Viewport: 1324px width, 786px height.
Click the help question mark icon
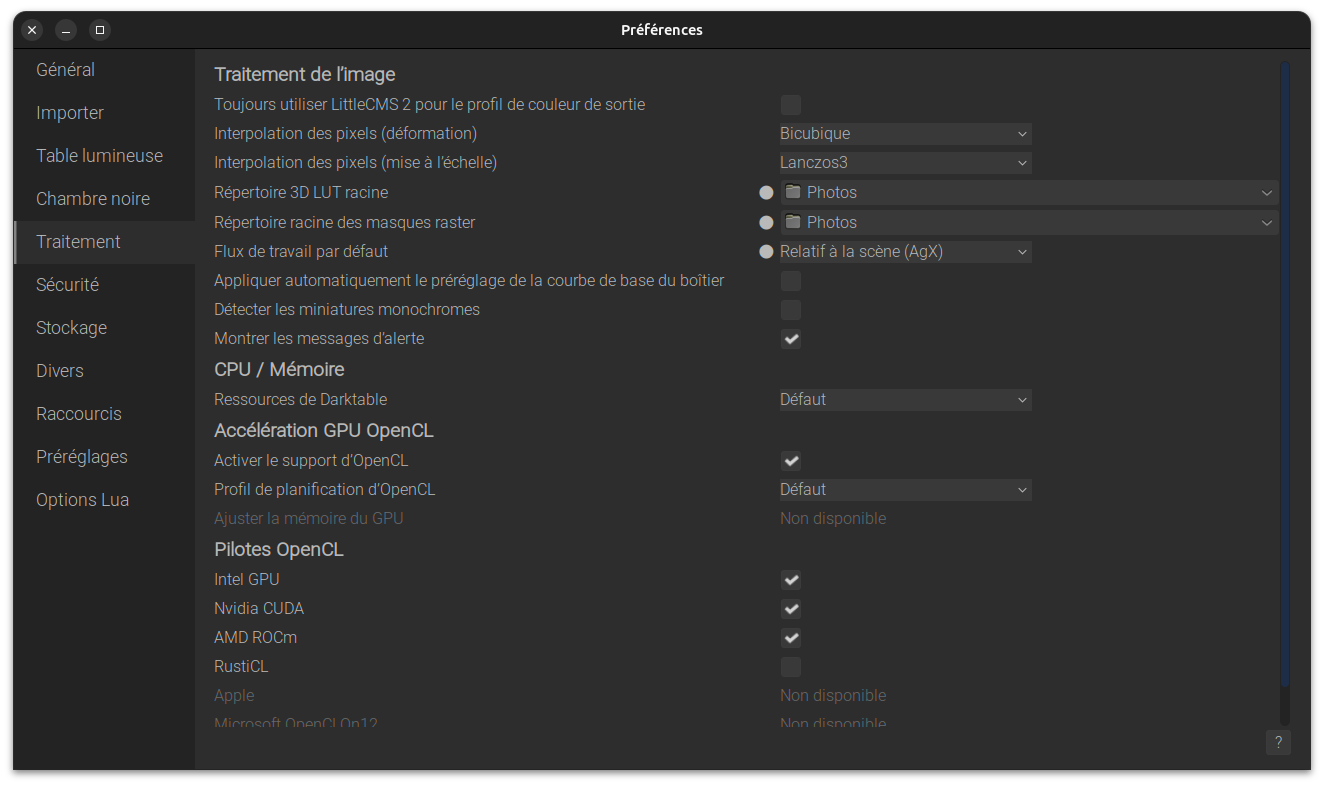pos(1277,742)
